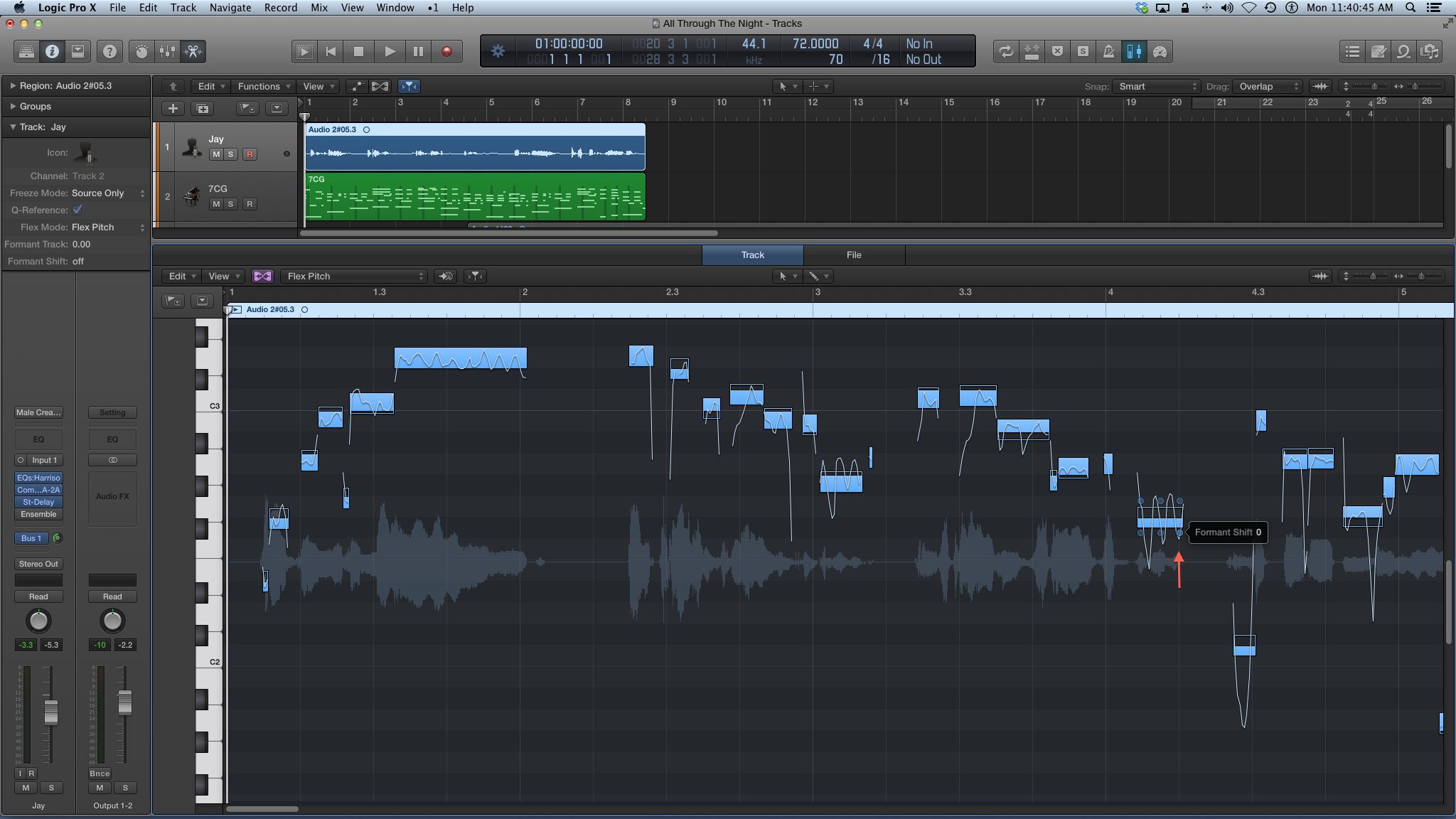
Task: Select the Audio 2#05.3 region on the Jay track
Action: tap(475, 147)
